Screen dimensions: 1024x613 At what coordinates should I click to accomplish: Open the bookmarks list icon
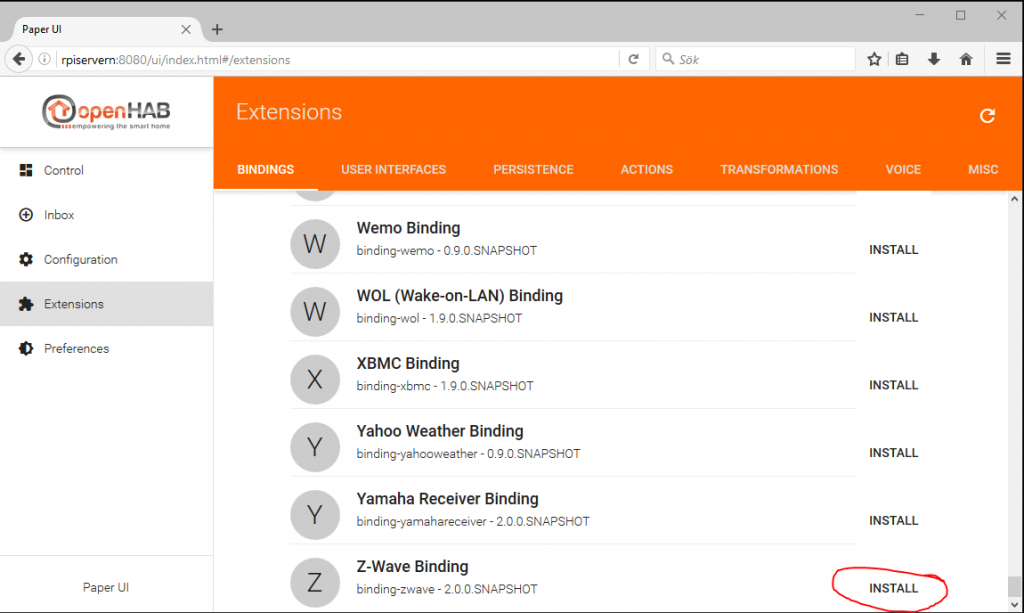pos(902,59)
